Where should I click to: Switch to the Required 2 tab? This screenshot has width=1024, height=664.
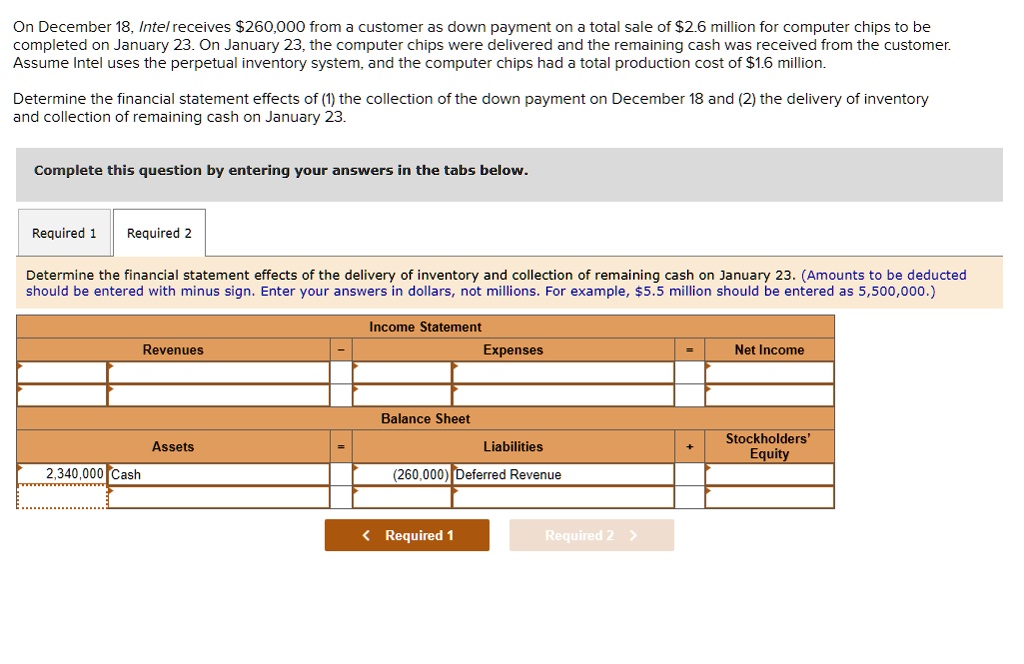tap(159, 232)
